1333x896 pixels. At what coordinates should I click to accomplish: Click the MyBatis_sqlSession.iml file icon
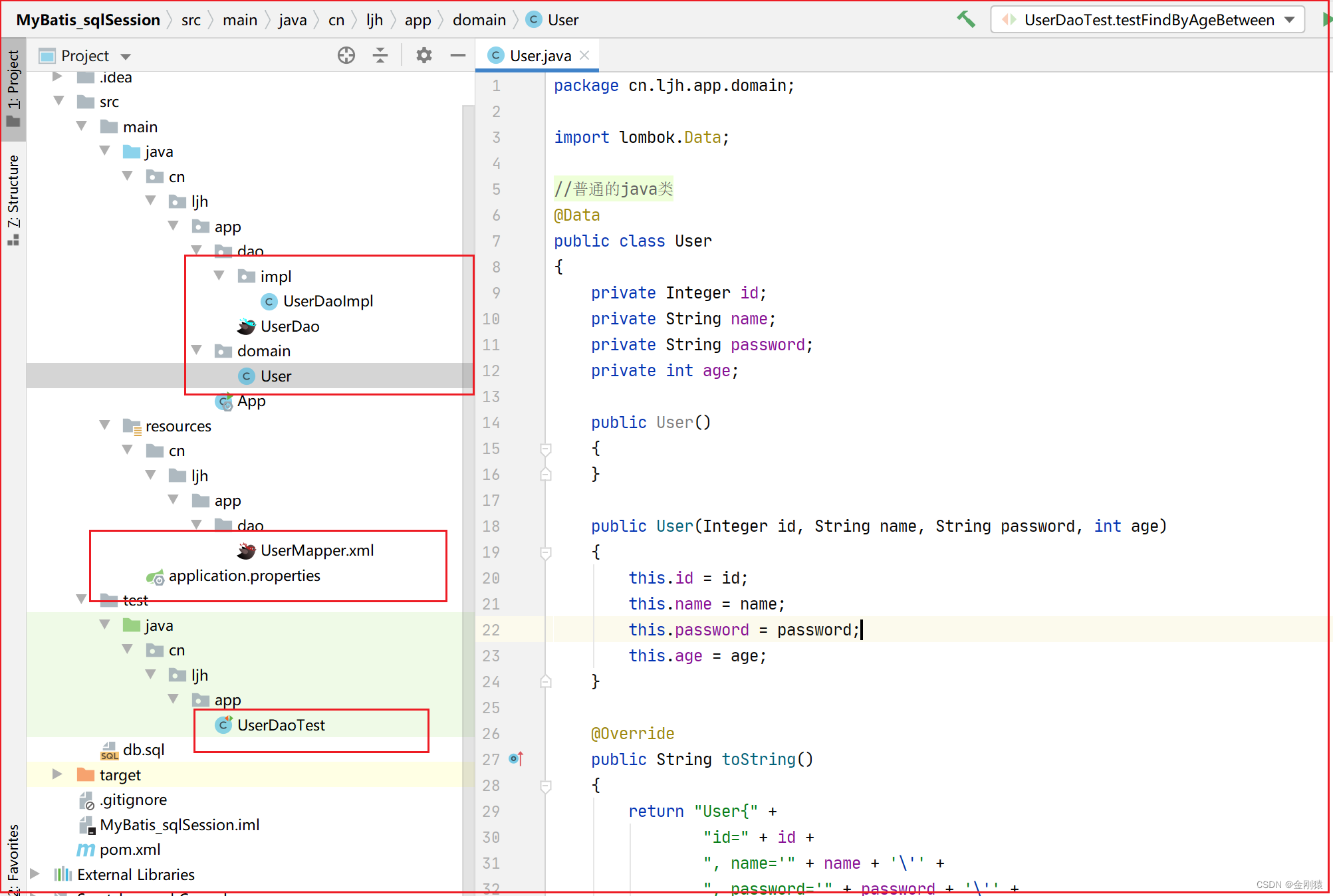tap(87, 826)
